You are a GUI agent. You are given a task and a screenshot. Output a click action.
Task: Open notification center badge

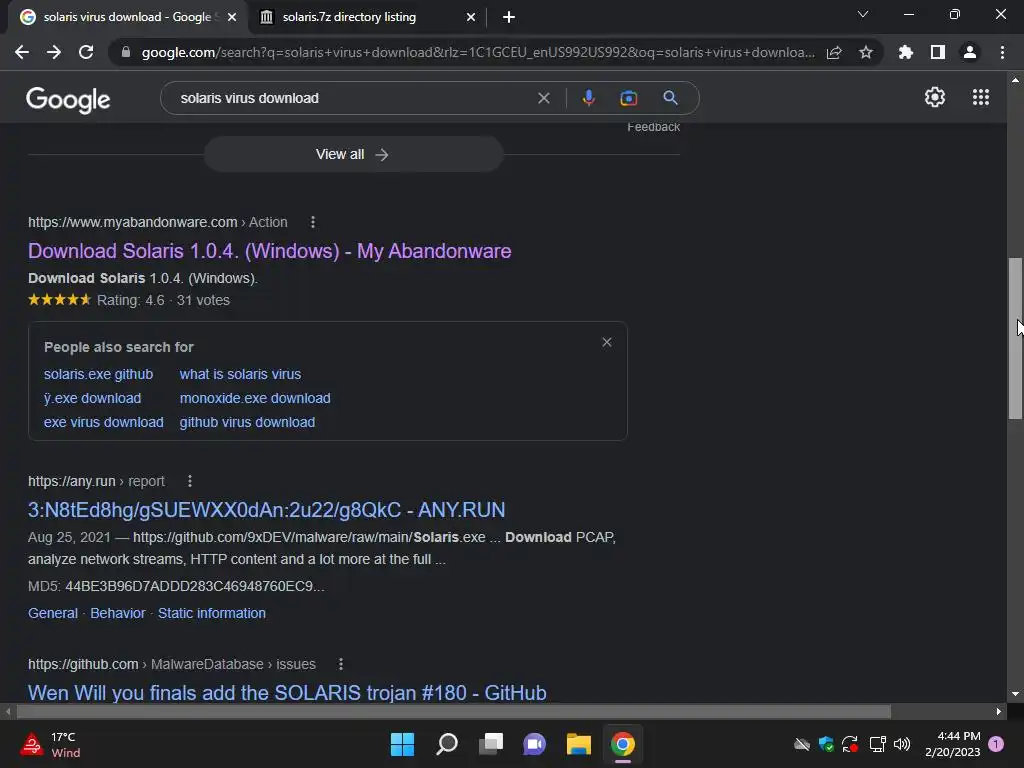pyautogui.click(x=996, y=744)
